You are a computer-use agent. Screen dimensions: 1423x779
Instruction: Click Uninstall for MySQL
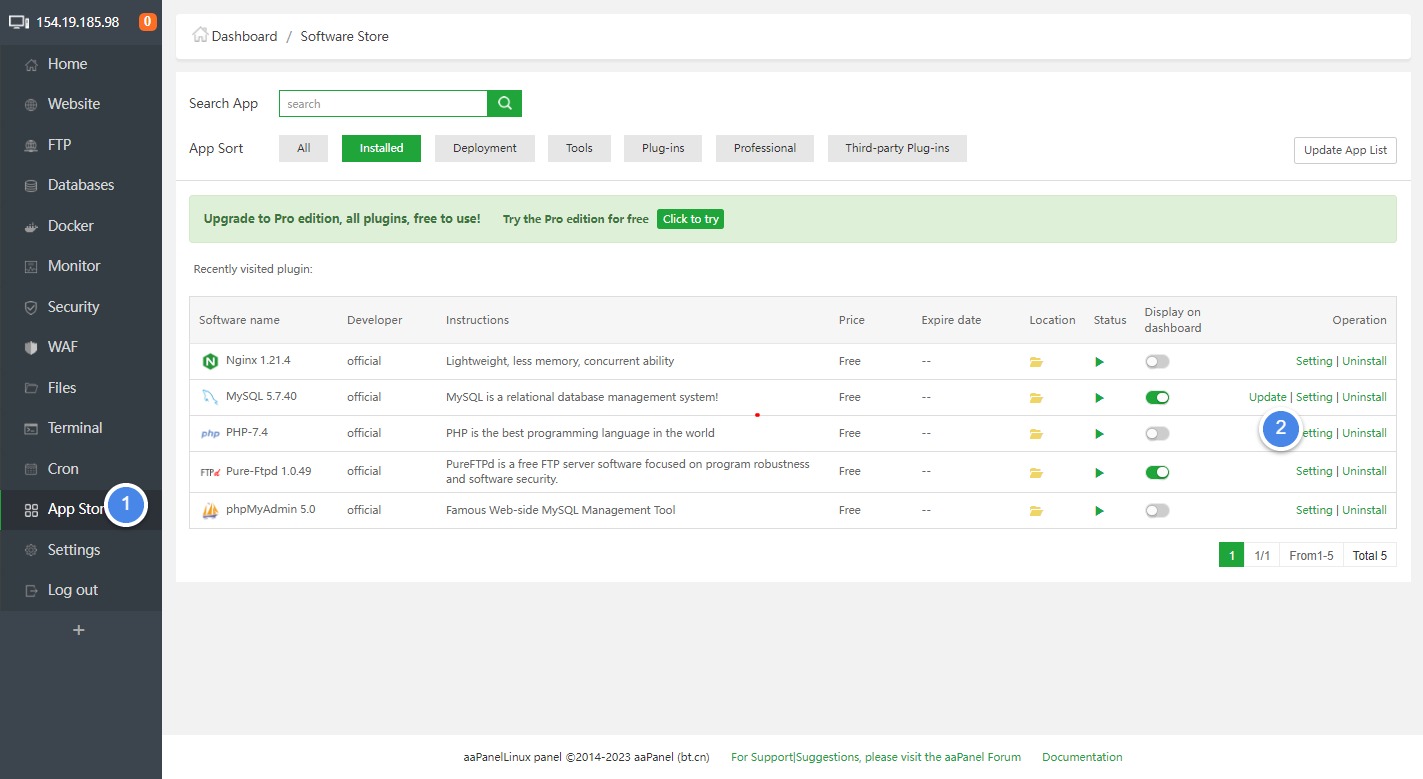[x=1364, y=397]
